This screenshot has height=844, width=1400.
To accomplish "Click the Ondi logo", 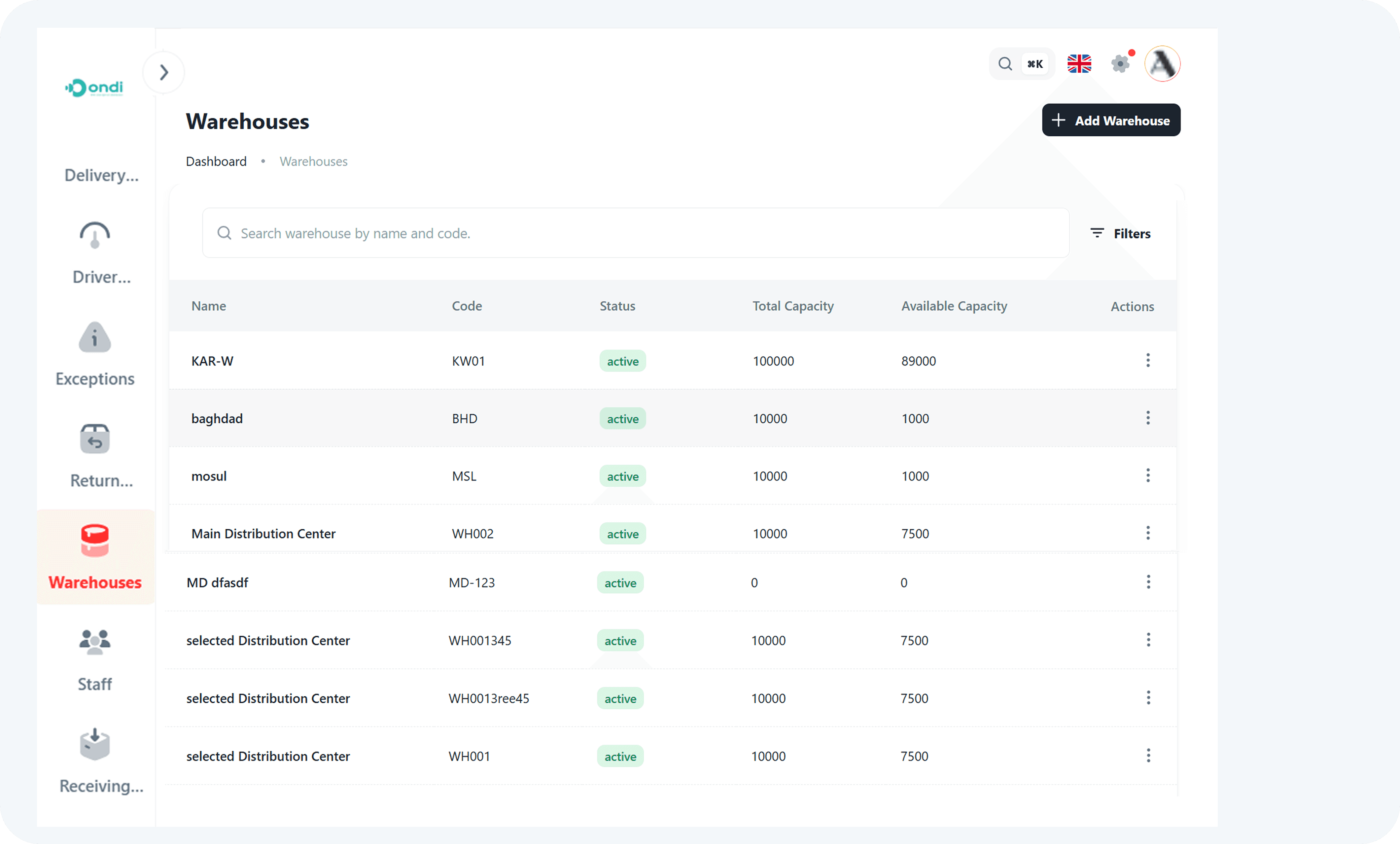I will point(94,88).
